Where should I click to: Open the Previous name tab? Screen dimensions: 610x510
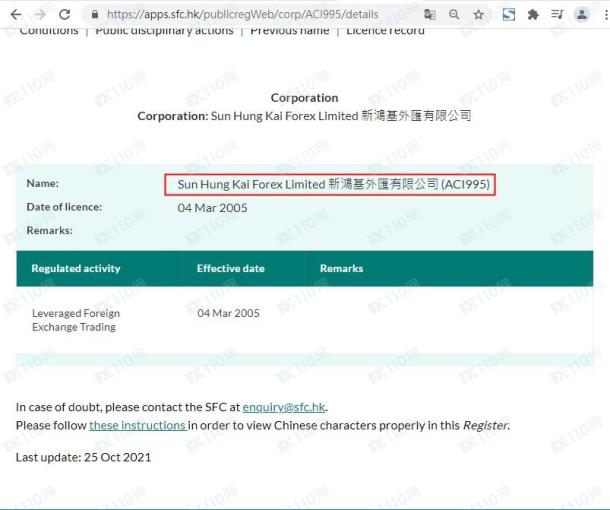289,31
